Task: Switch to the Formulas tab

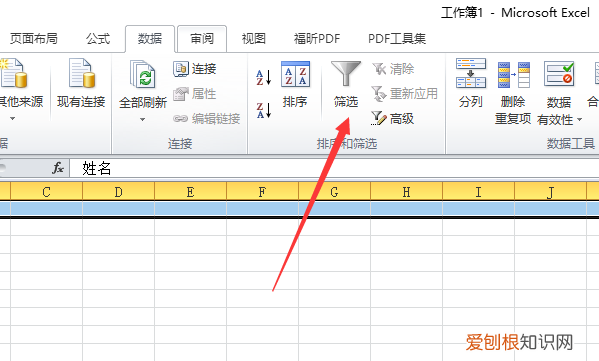Action: coord(98,39)
